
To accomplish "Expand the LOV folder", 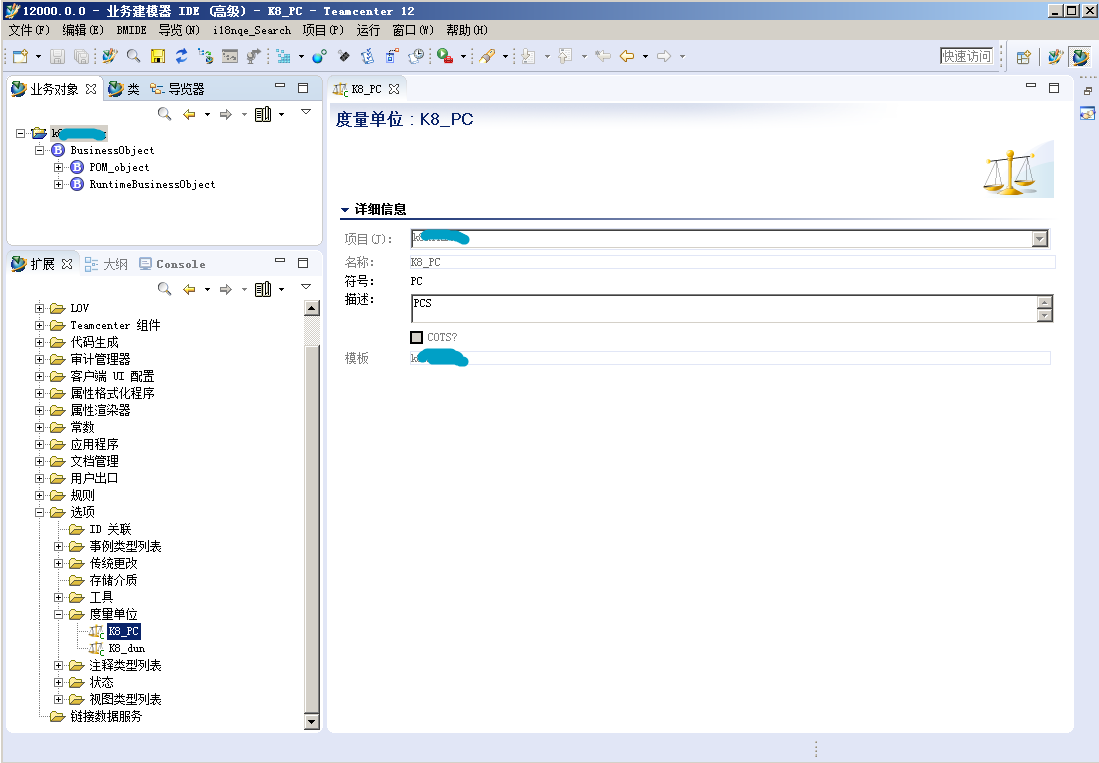I will (40, 308).
